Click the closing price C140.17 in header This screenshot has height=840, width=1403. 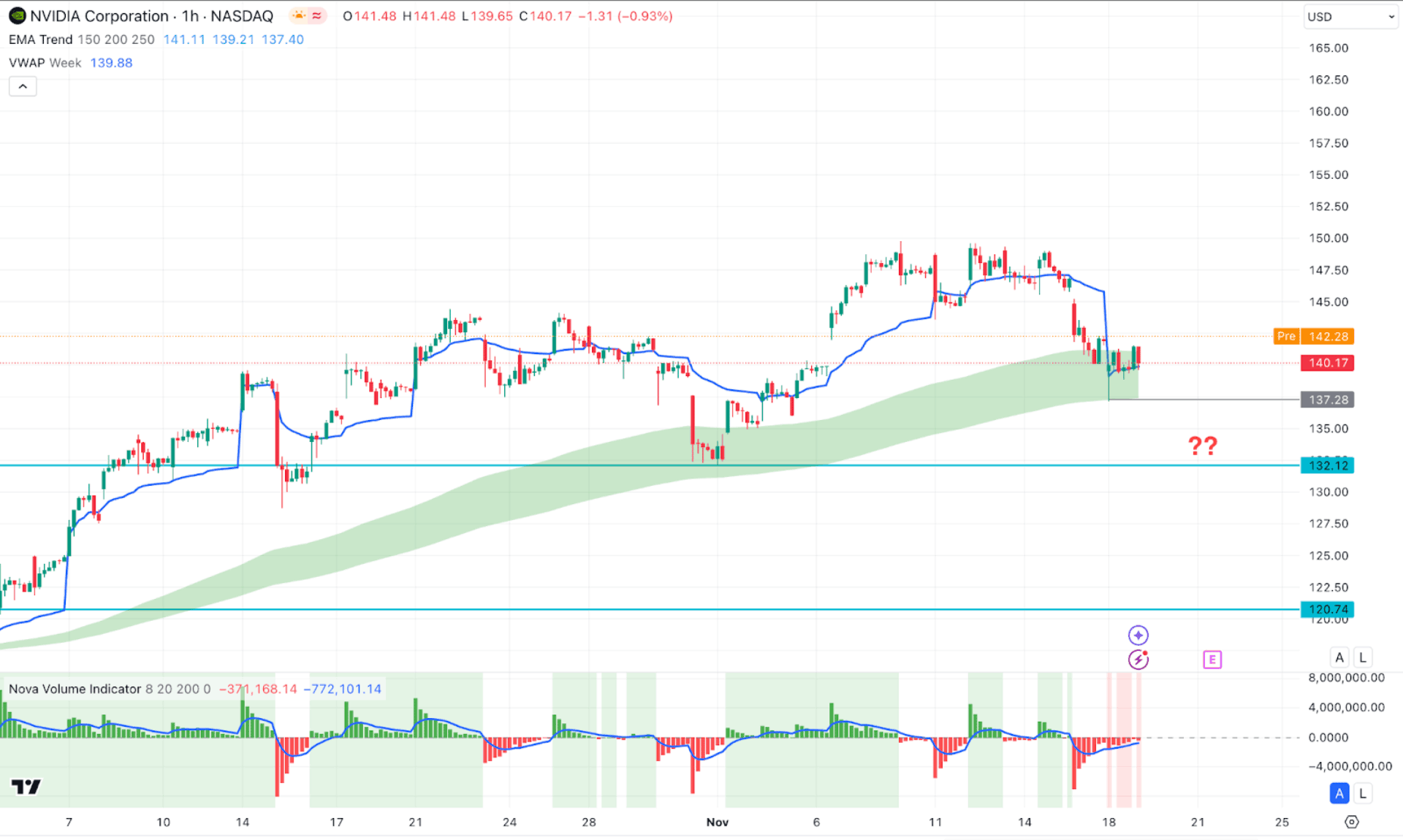(545, 16)
